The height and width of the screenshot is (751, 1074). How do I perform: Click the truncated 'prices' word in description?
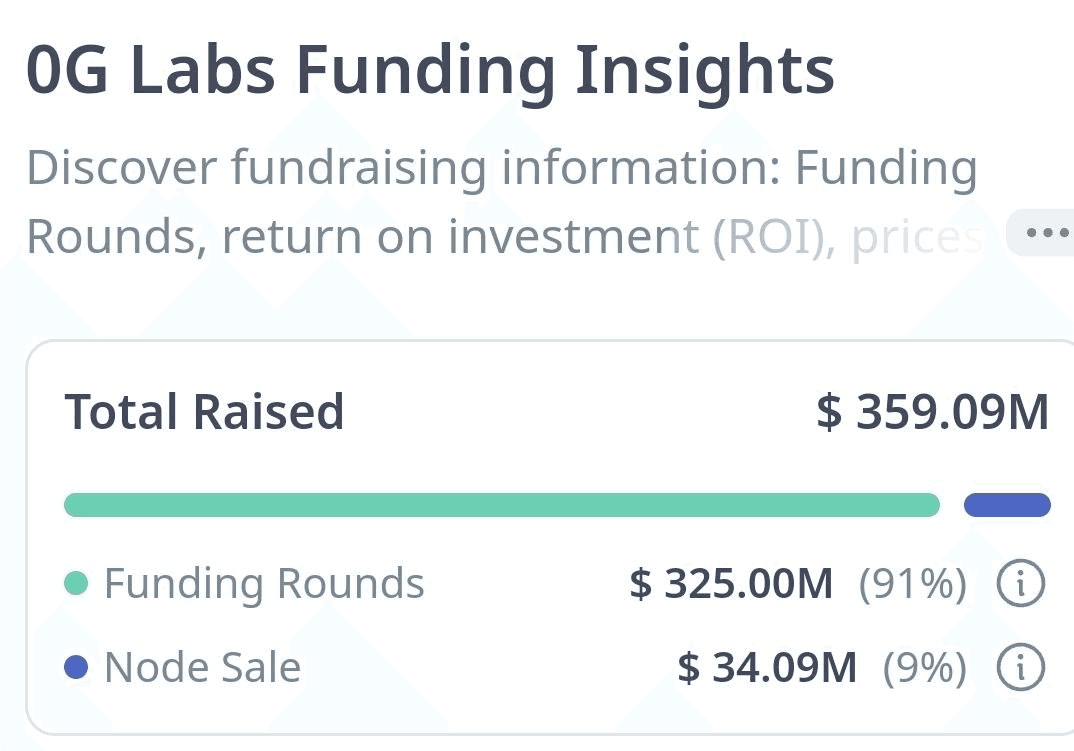pyautogui.click(x=918, y=237)
